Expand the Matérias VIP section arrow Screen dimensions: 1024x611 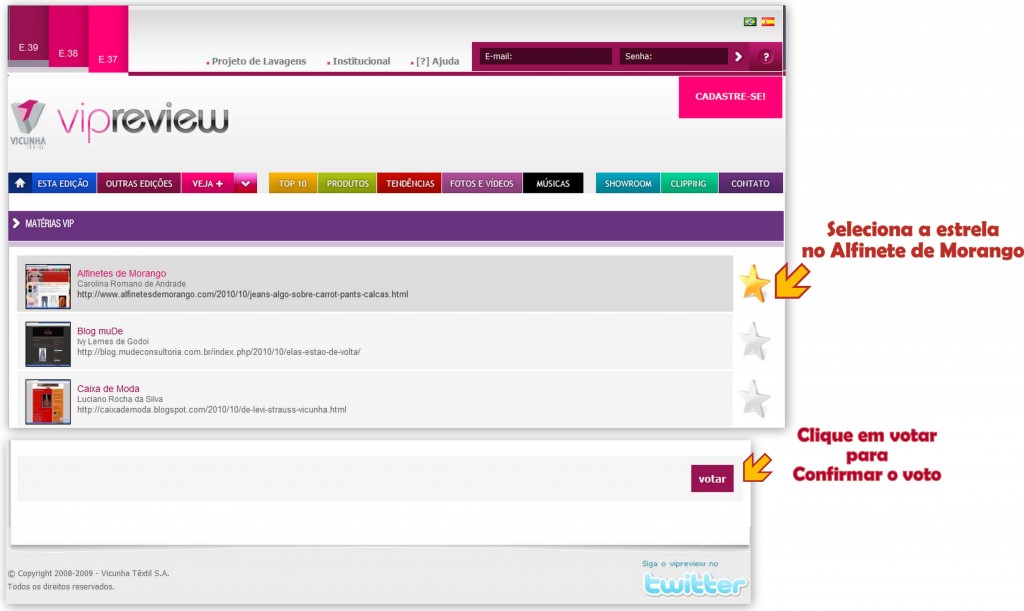(16, 223)
